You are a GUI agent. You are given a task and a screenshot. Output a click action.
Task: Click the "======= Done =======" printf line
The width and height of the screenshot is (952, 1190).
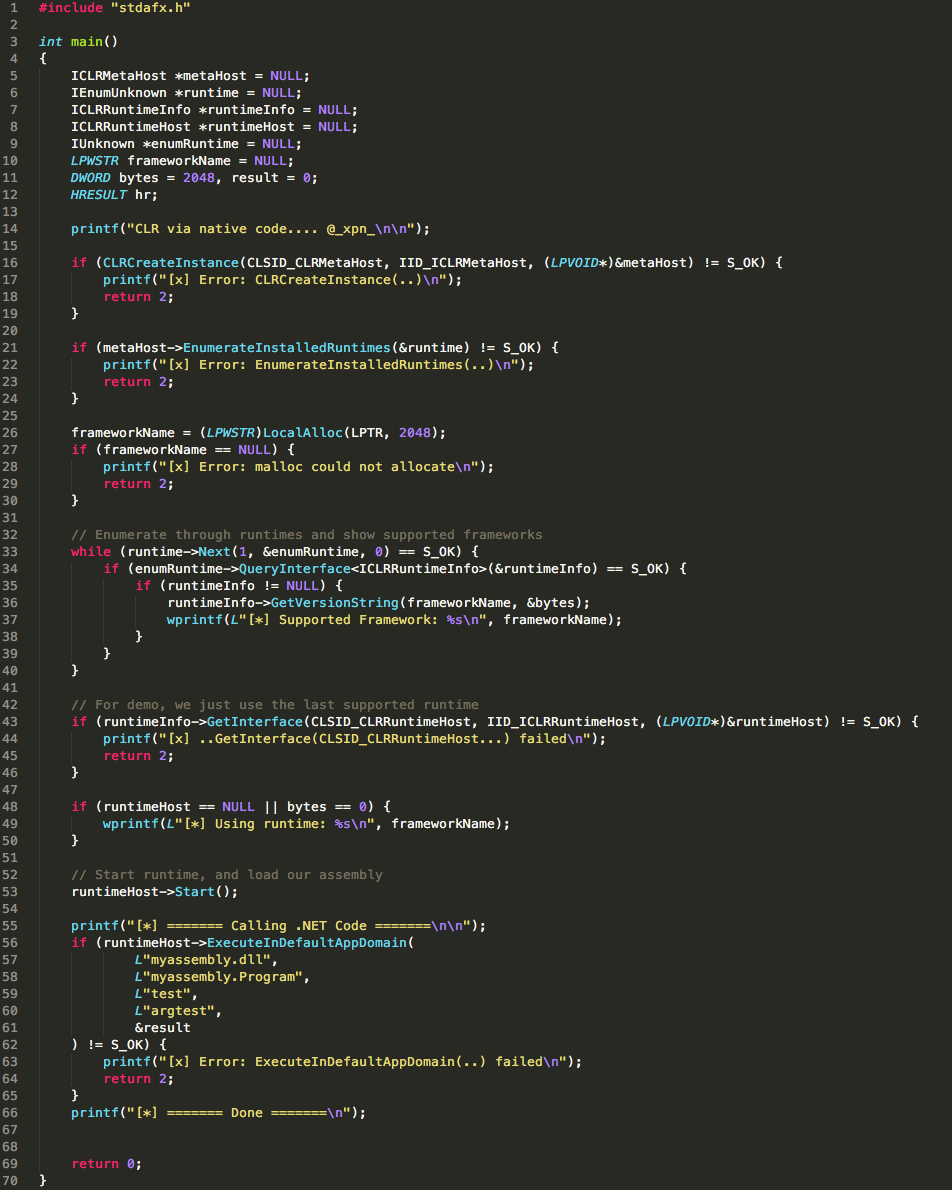click(218, 1113)
